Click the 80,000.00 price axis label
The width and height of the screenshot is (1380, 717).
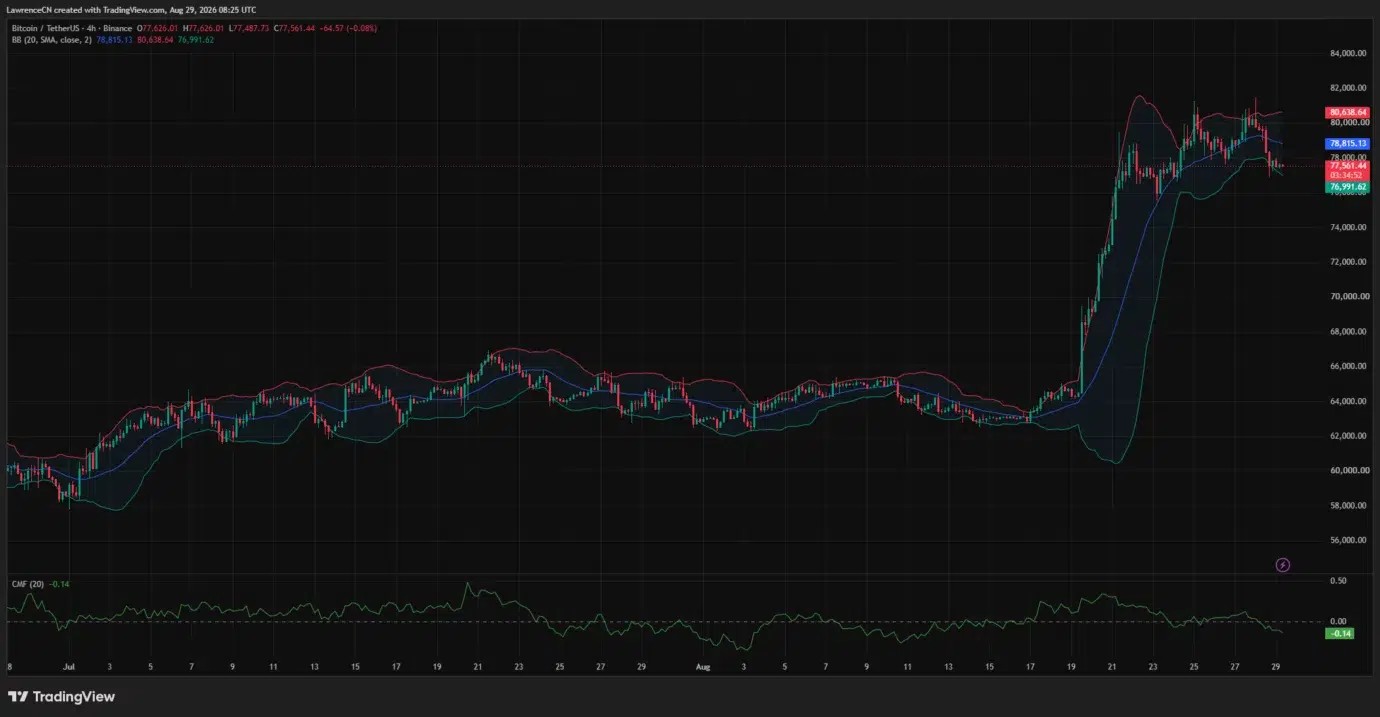[1348, 123]
